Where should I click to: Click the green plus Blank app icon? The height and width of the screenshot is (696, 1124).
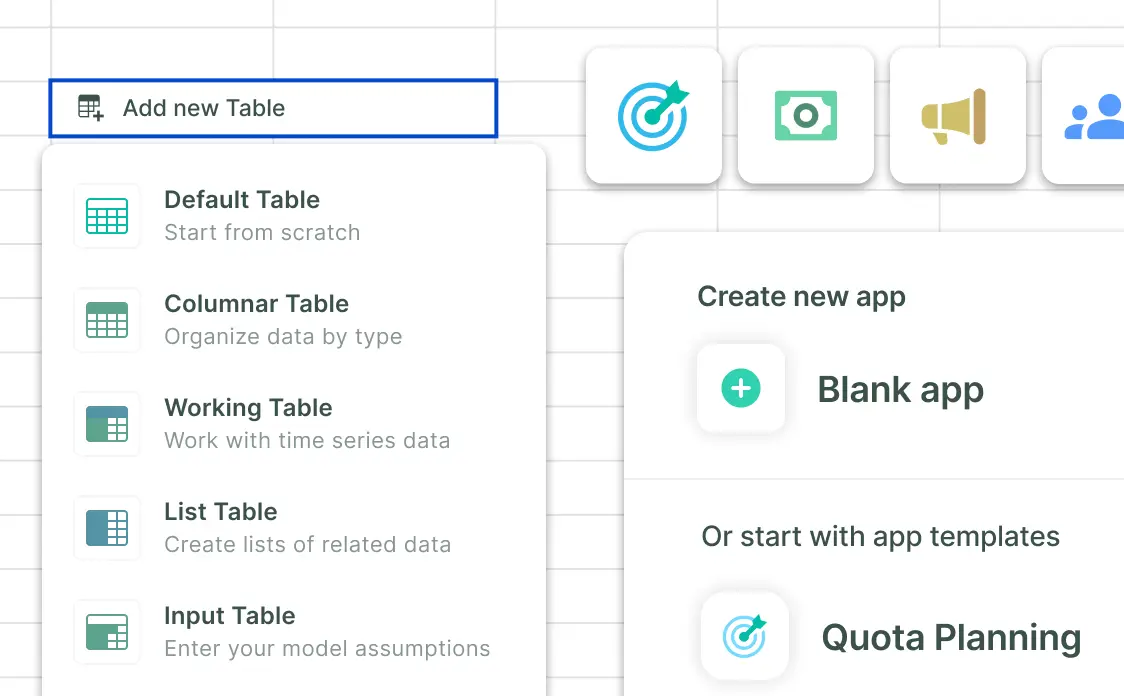(x=740, y=388)
